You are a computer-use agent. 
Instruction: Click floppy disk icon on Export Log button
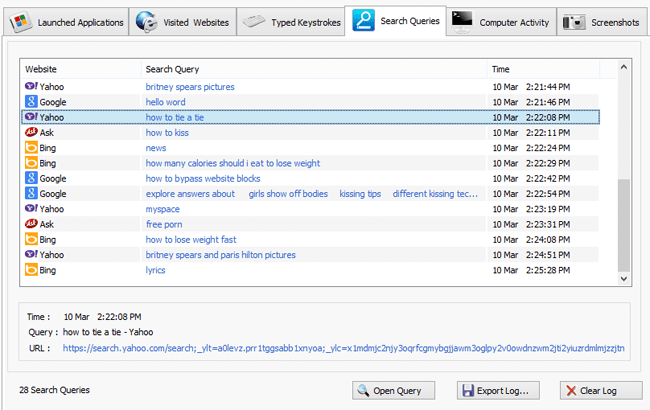(468, 391)
